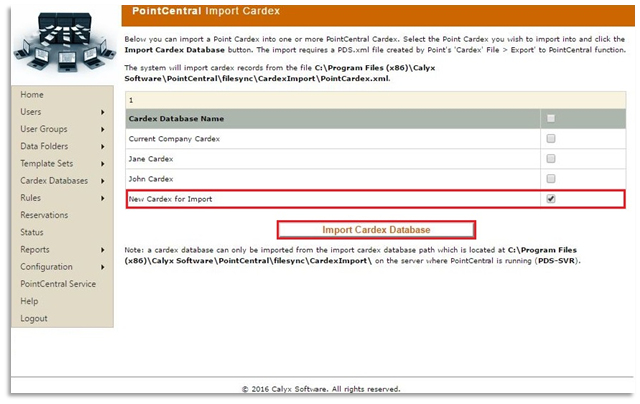Open Reservations in sidebar
This screenshot has height=404, width=640.
44,215
